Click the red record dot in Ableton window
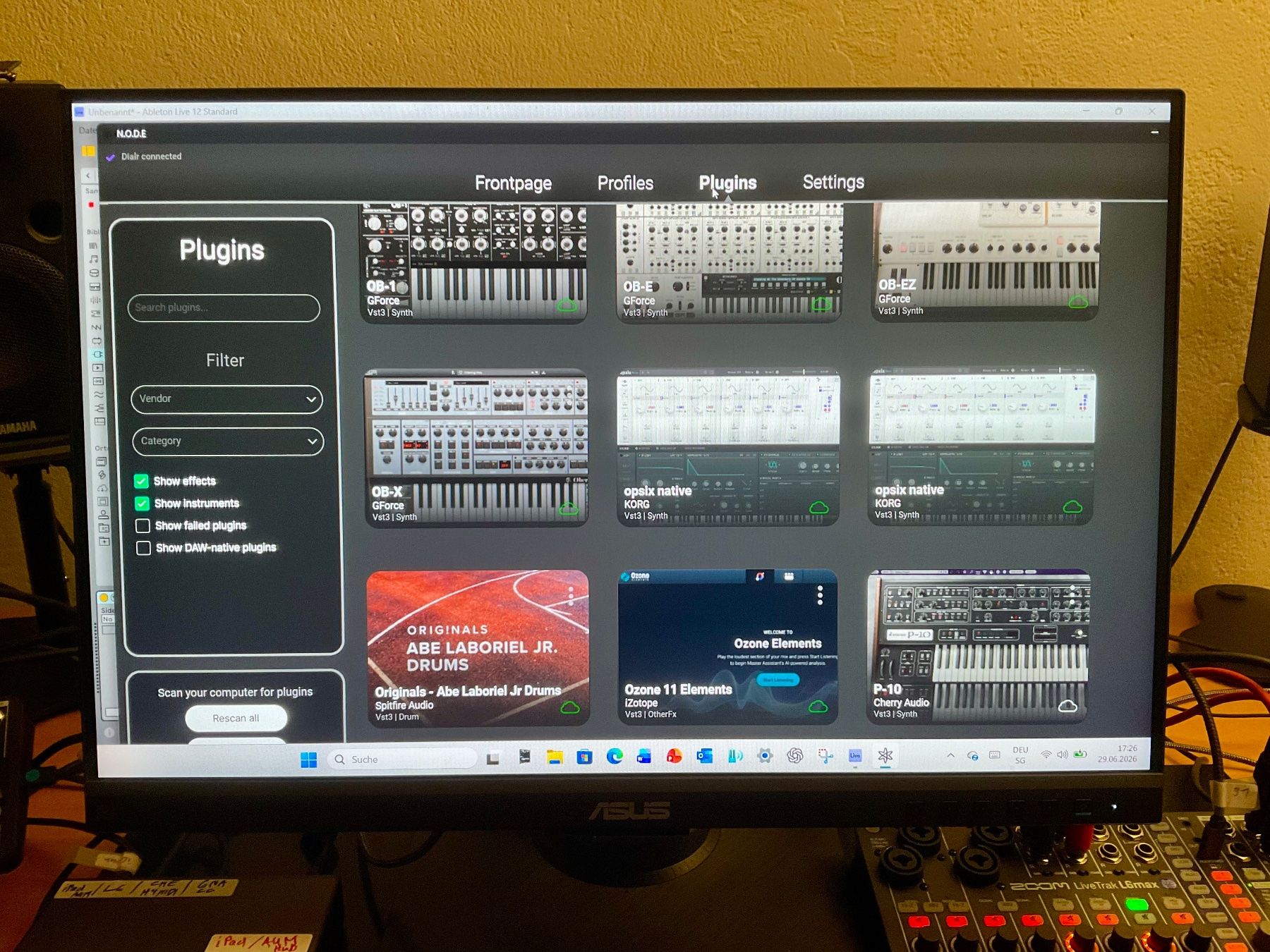This screenshot has width=1270, height=952. tap(91, 205)
